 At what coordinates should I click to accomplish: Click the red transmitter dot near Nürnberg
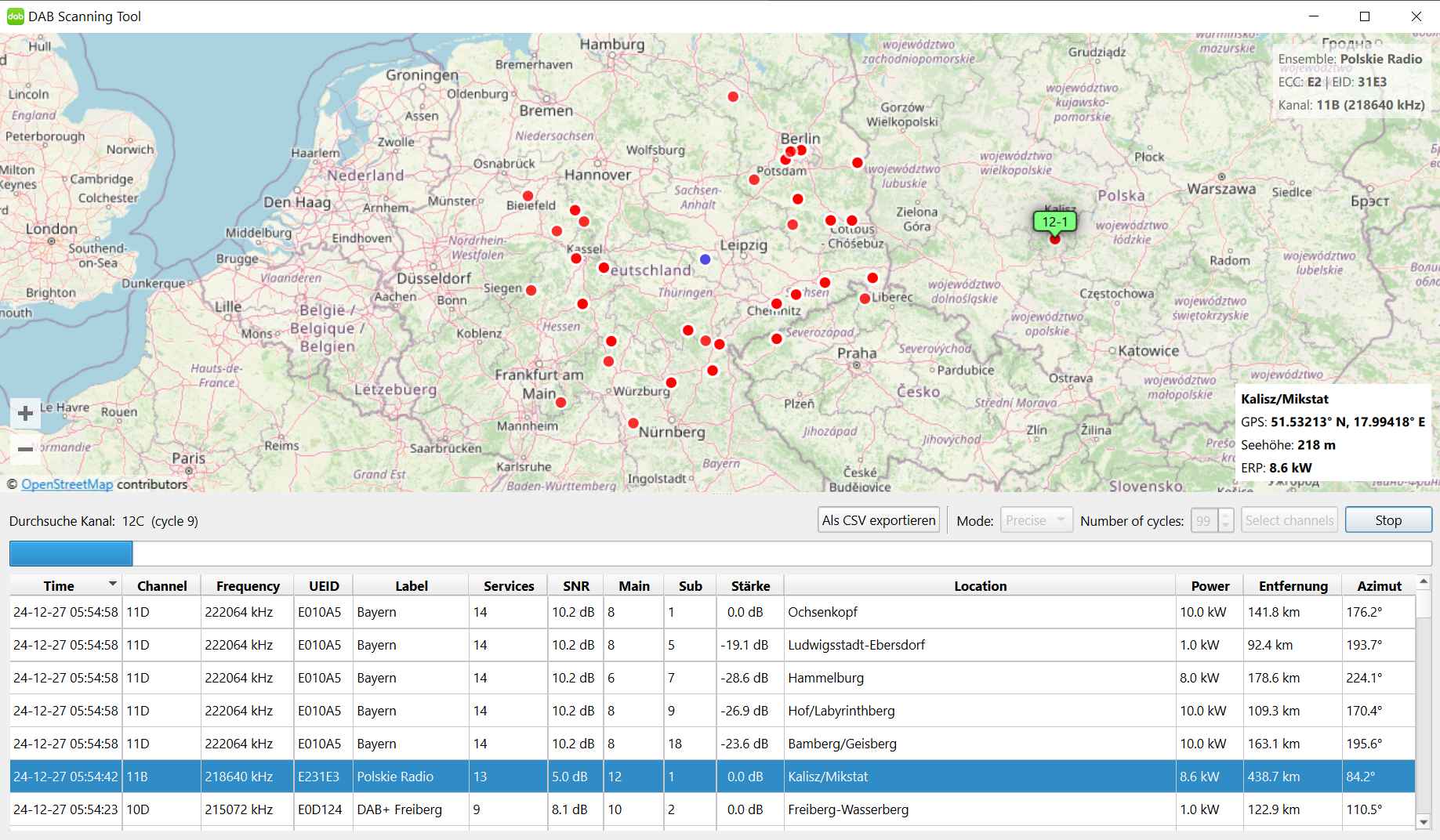point(633,423)
